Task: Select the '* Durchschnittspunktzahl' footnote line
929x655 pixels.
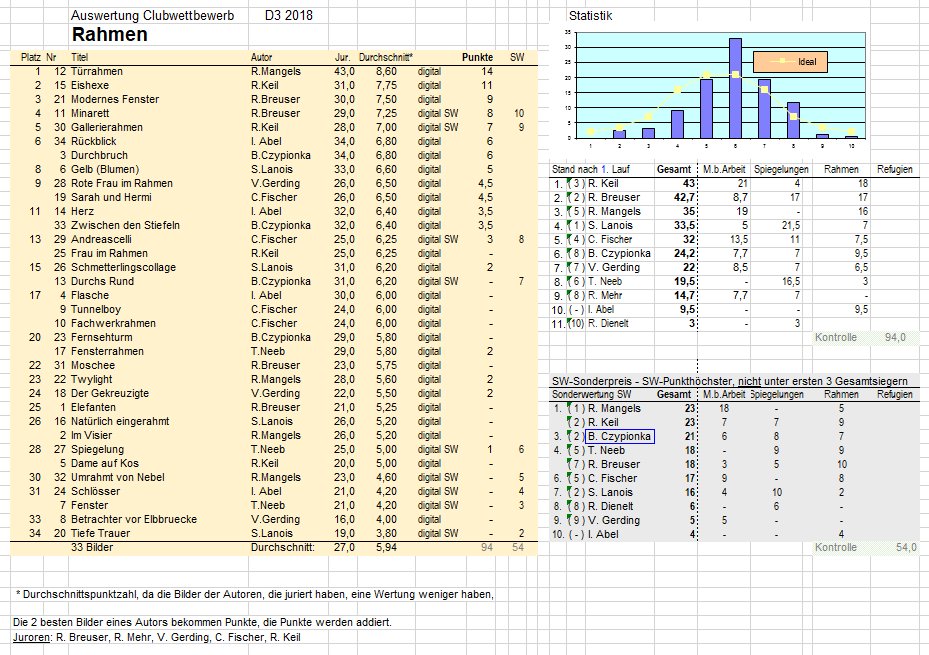Action: (255, 595)
